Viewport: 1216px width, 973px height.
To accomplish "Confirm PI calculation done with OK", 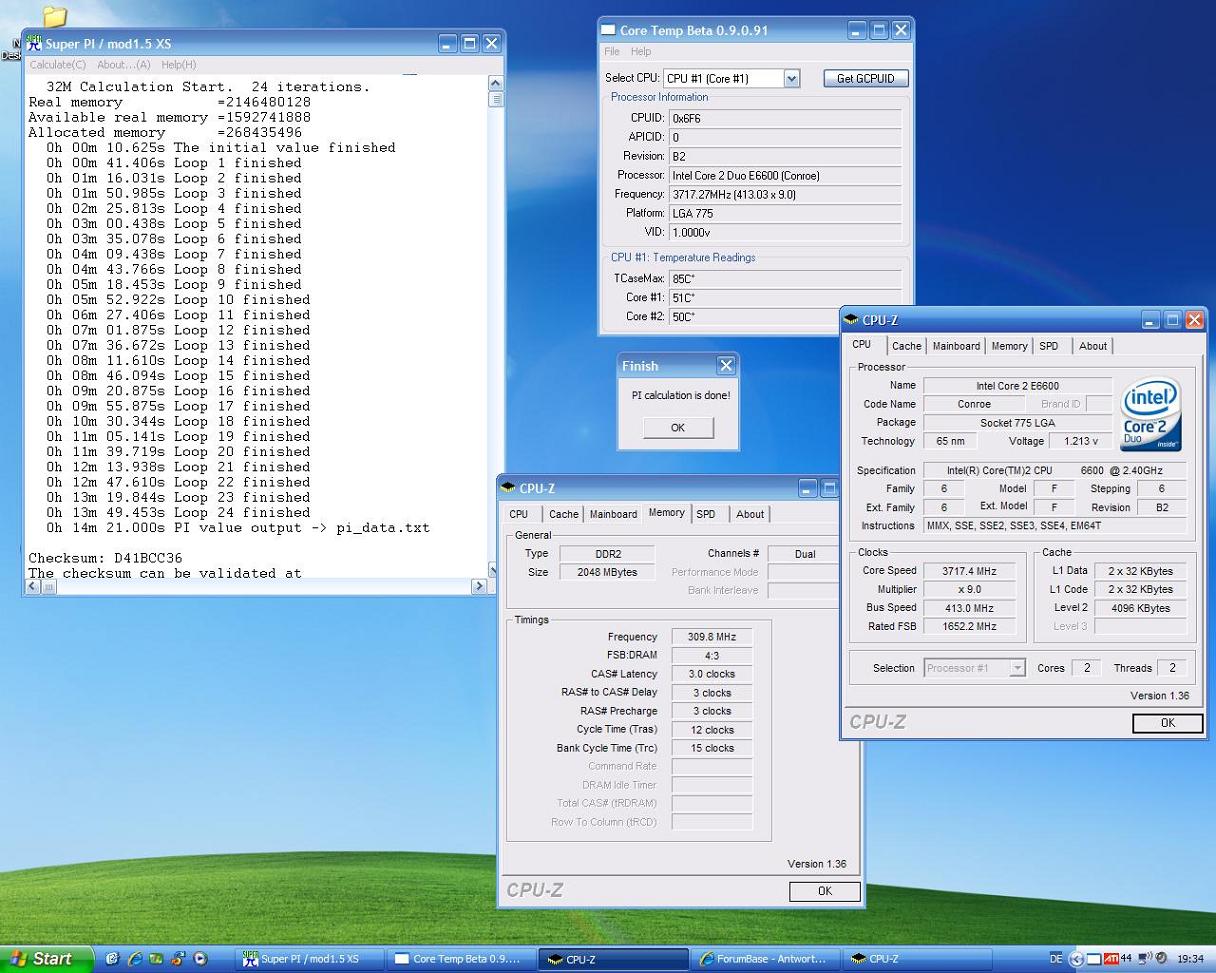I will tap(678, 427).
